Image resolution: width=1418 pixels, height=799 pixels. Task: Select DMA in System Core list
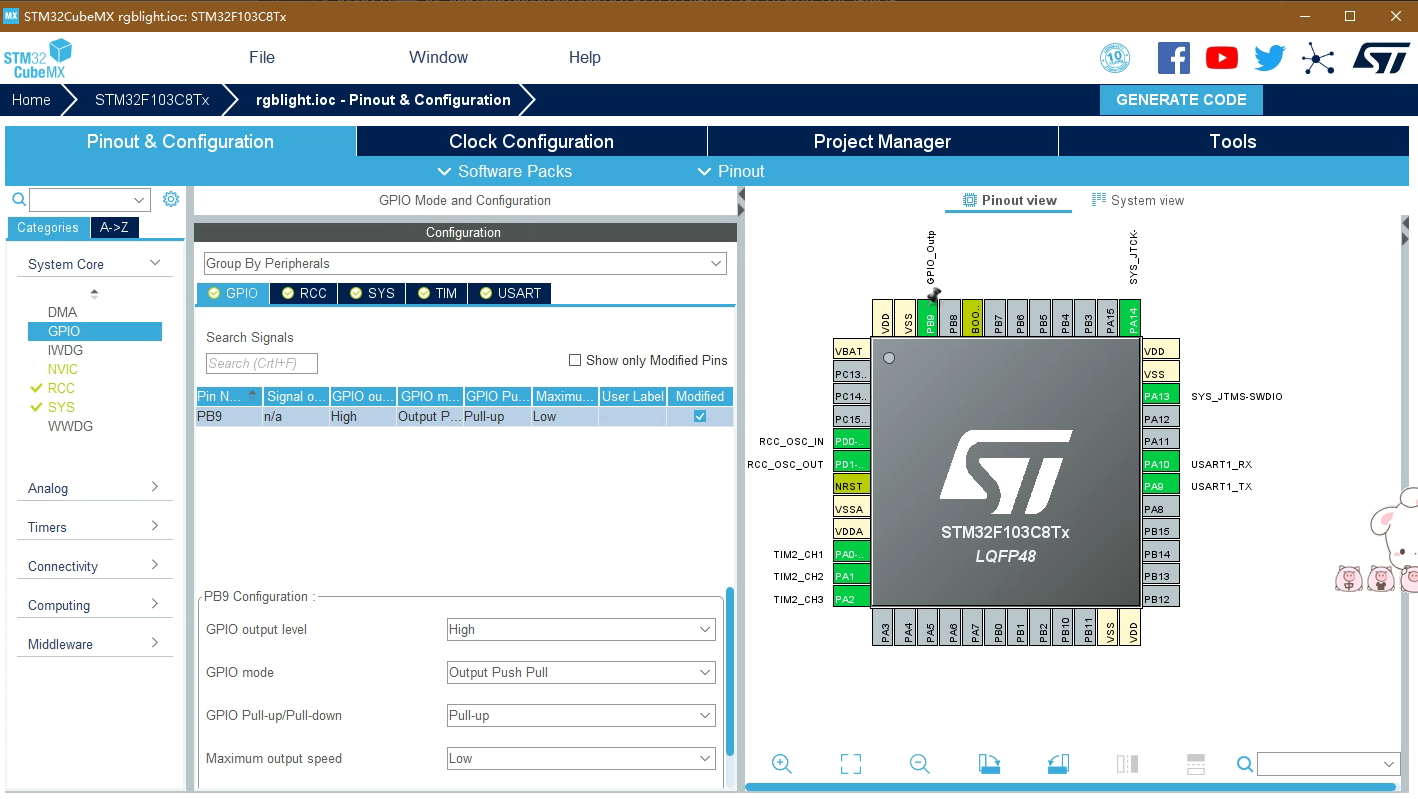62,312
